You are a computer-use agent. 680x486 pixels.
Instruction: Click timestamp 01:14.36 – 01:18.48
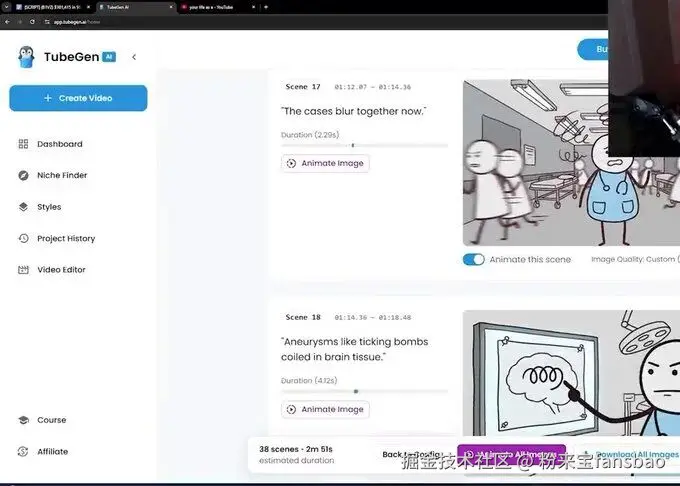click(x=373, y=318)
